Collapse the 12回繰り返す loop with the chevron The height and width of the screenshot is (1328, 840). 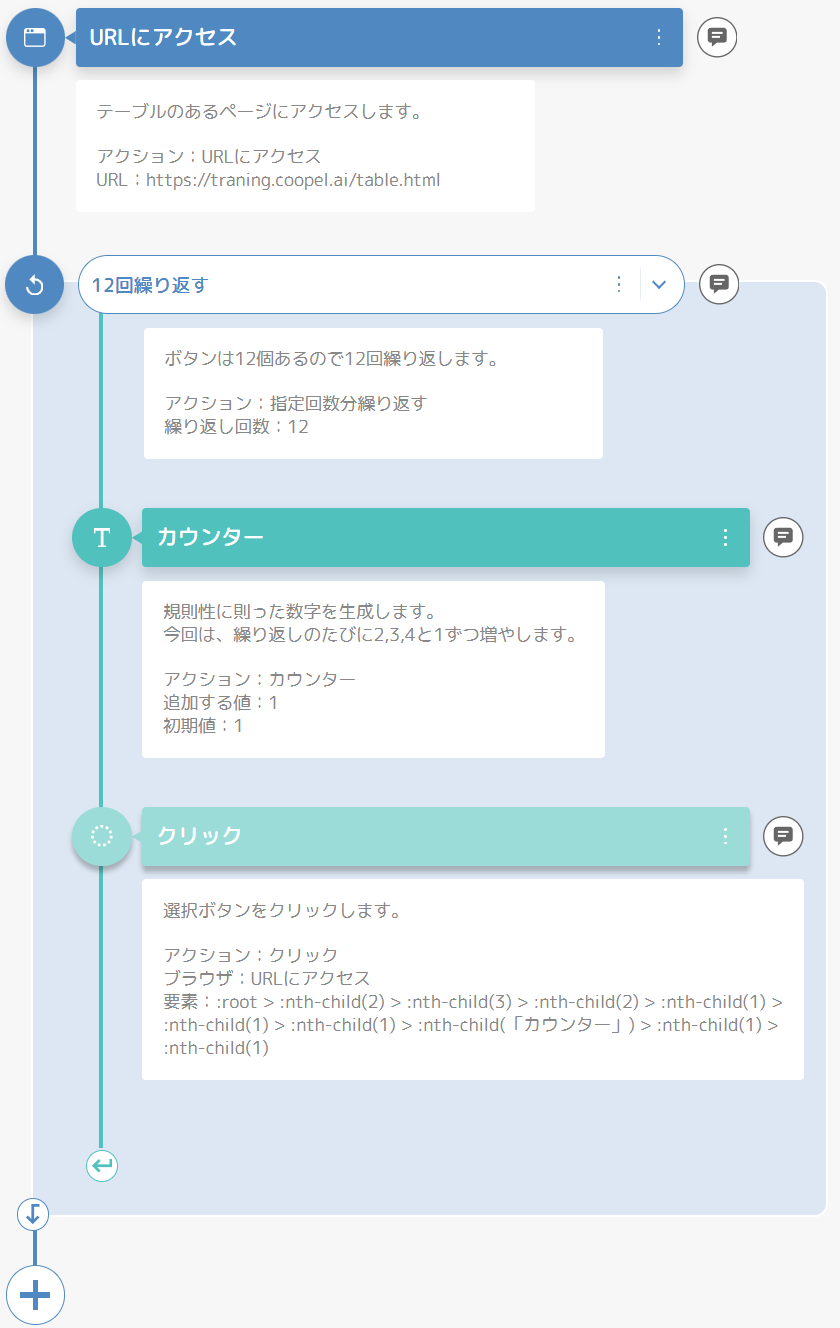click(659, 284)
